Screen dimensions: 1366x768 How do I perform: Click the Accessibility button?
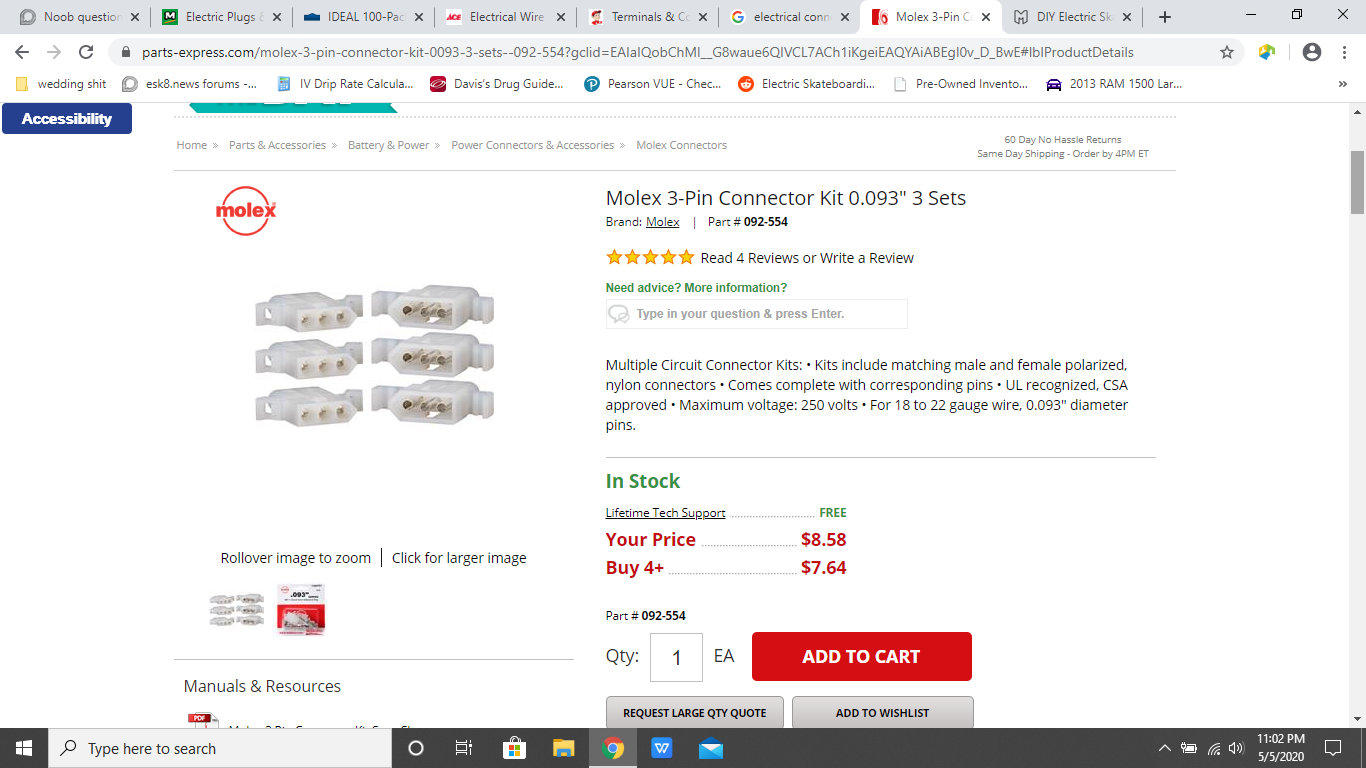[67, 119]
